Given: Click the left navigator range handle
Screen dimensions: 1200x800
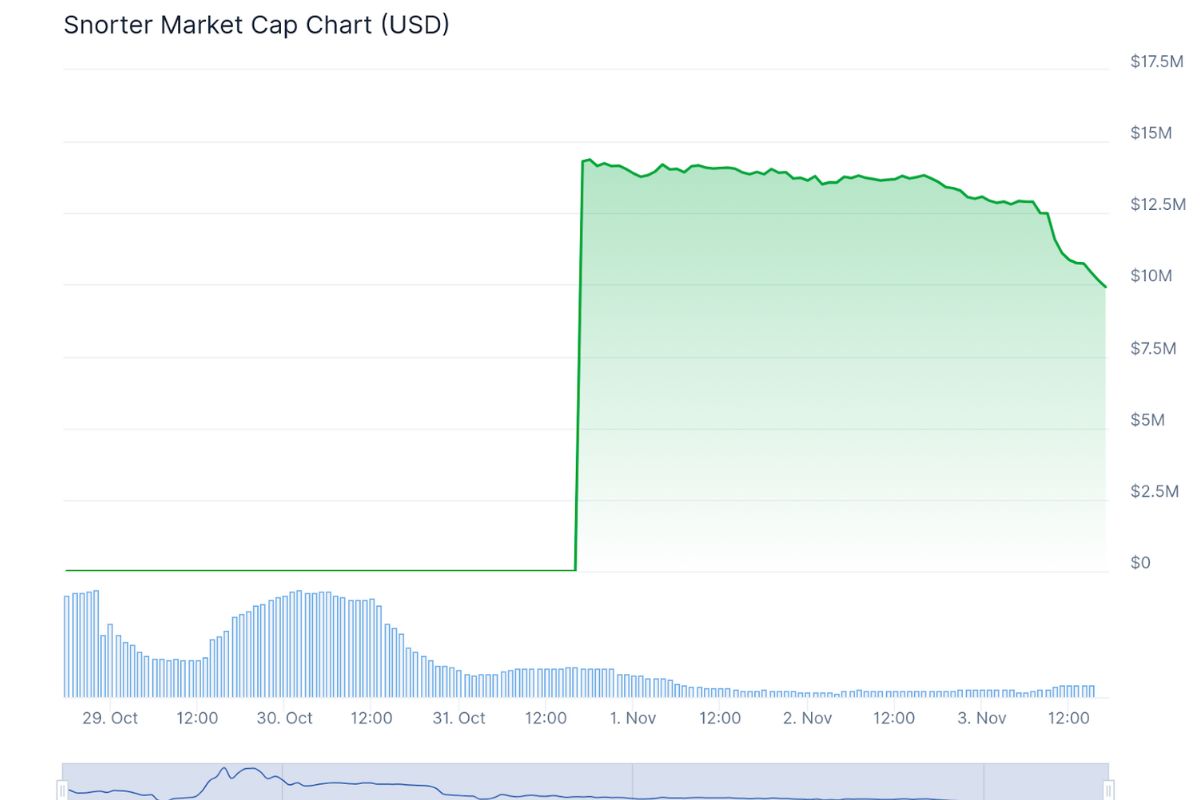Looking at the screenshot, I should click(62, 790).
